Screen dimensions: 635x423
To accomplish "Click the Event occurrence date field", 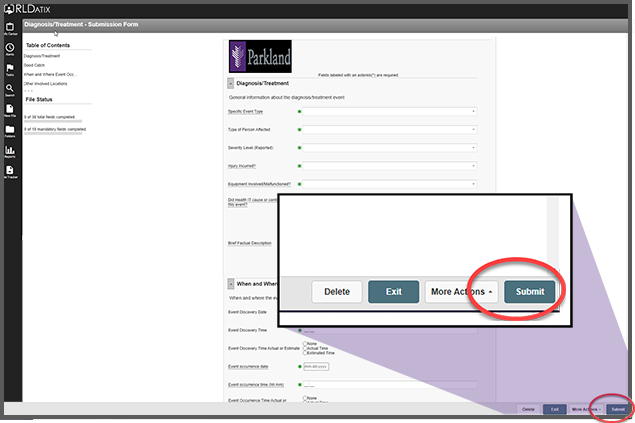I will coord(316,367).
